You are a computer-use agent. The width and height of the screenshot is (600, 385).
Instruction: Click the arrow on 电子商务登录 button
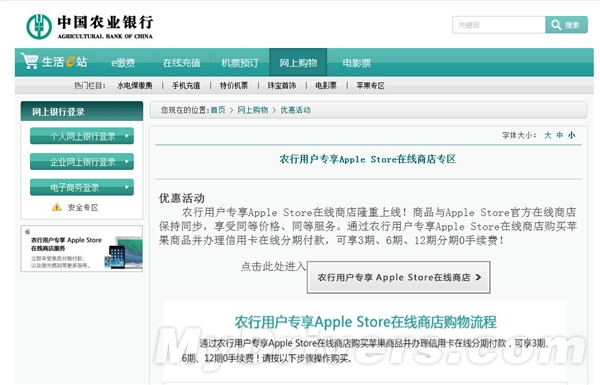[x=127, y=187]
